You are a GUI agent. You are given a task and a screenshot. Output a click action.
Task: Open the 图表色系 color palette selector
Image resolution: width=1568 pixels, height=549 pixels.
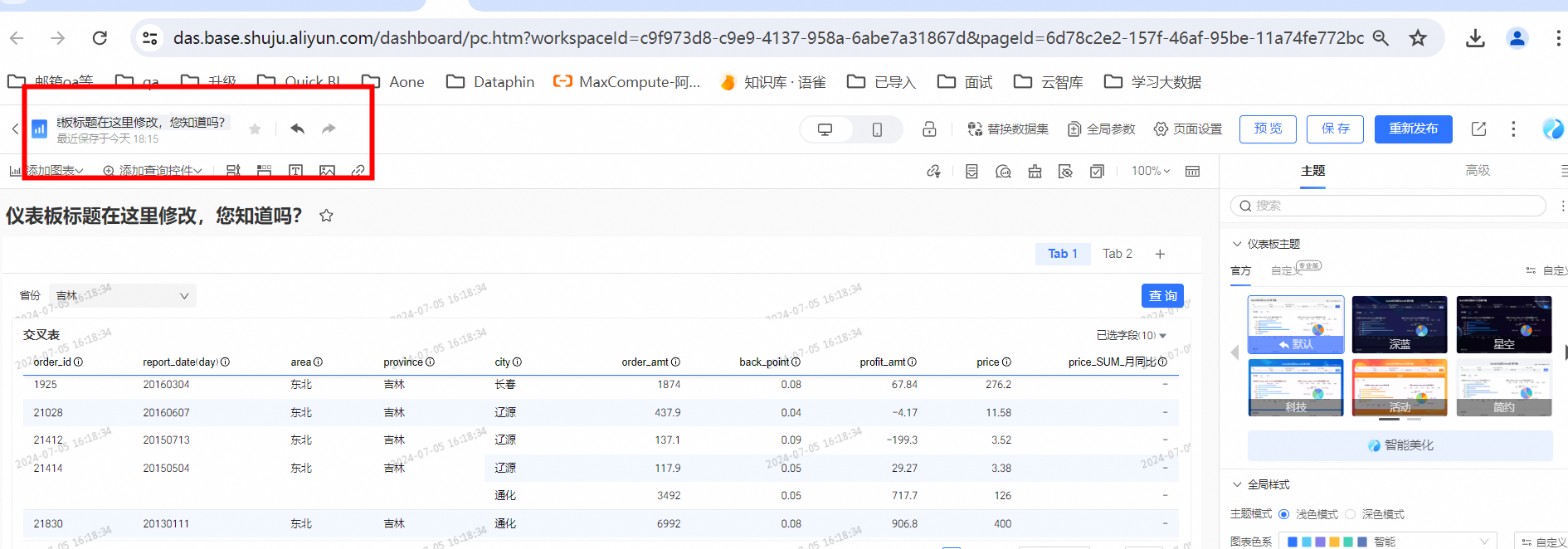[1386, 542]
